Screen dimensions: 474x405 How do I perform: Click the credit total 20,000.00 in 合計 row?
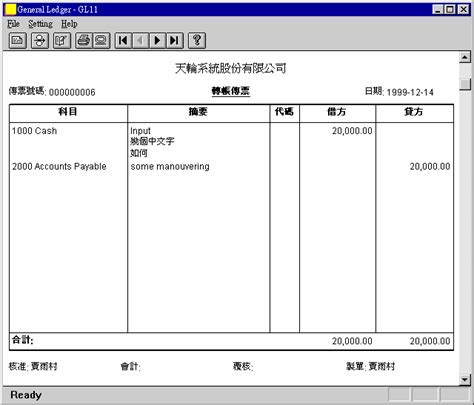click(x=430, y=341)
